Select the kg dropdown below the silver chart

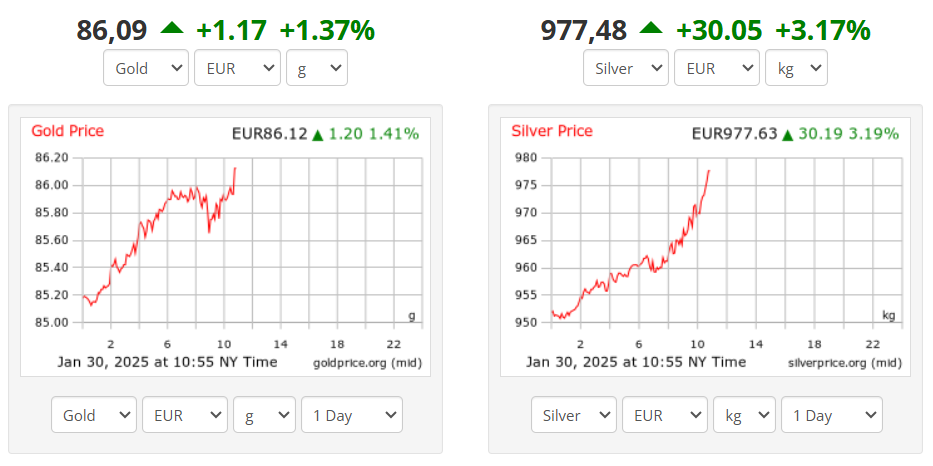click(744, 415)
